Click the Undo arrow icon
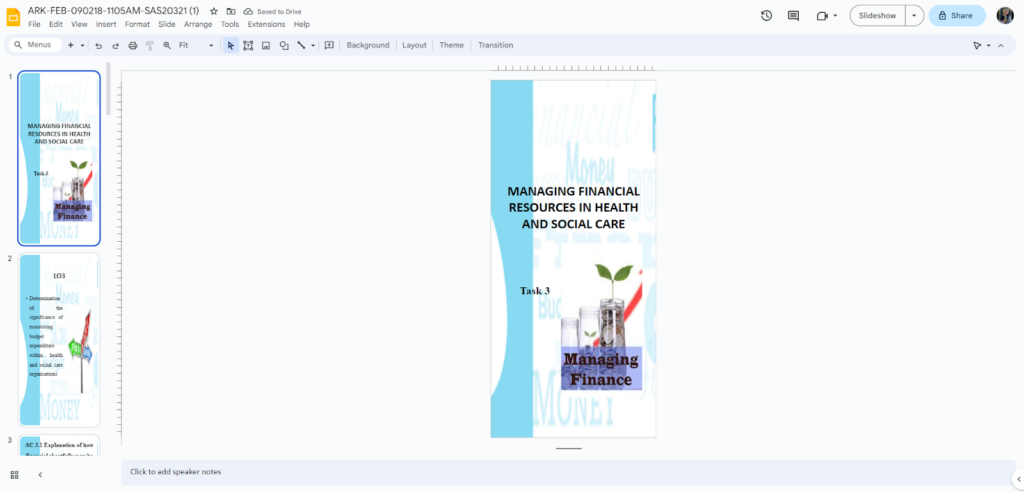Image resolution: width=1024 pixels, height=492 pixels. click(x=98, y=45)
